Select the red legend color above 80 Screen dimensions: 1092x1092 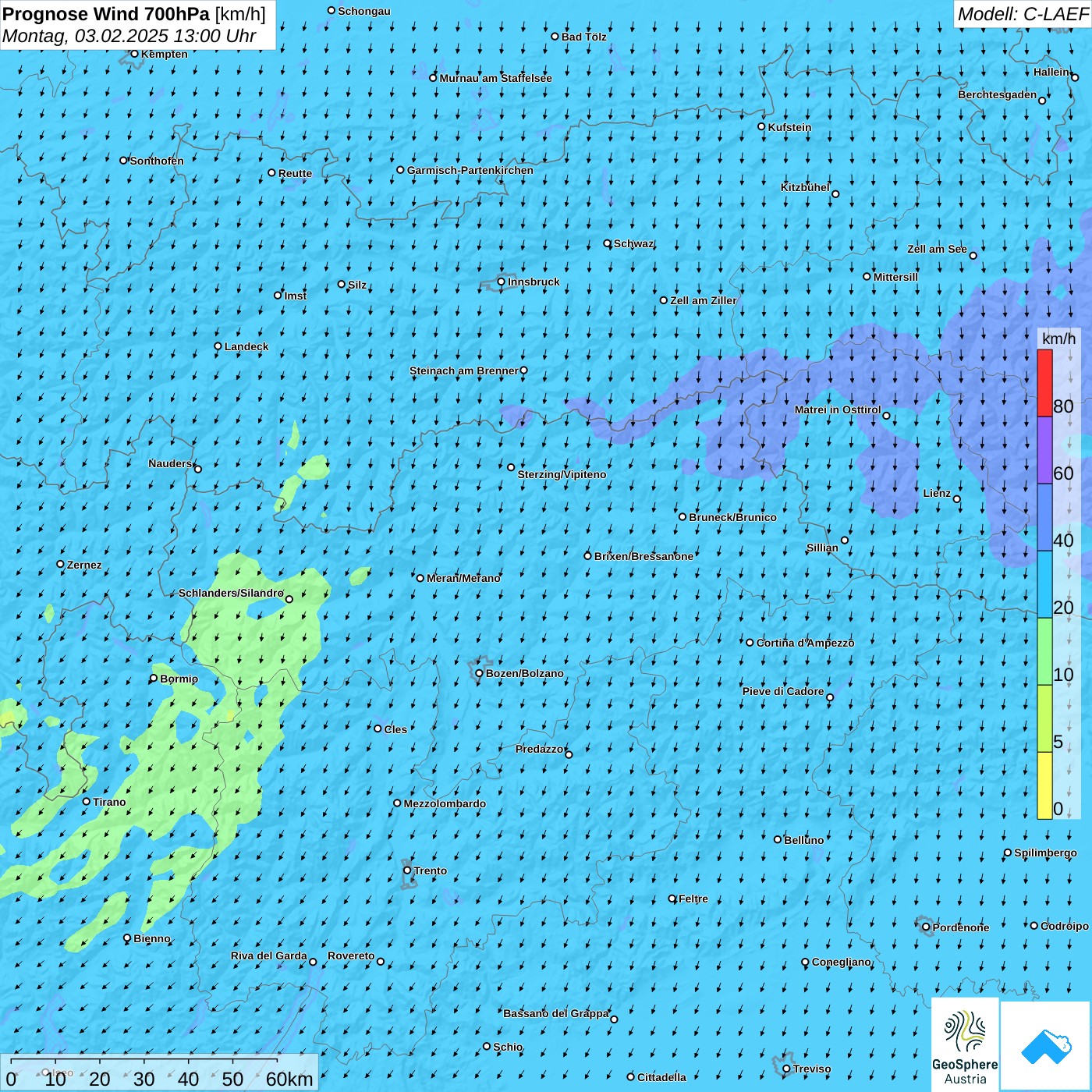pos(1044,383)
